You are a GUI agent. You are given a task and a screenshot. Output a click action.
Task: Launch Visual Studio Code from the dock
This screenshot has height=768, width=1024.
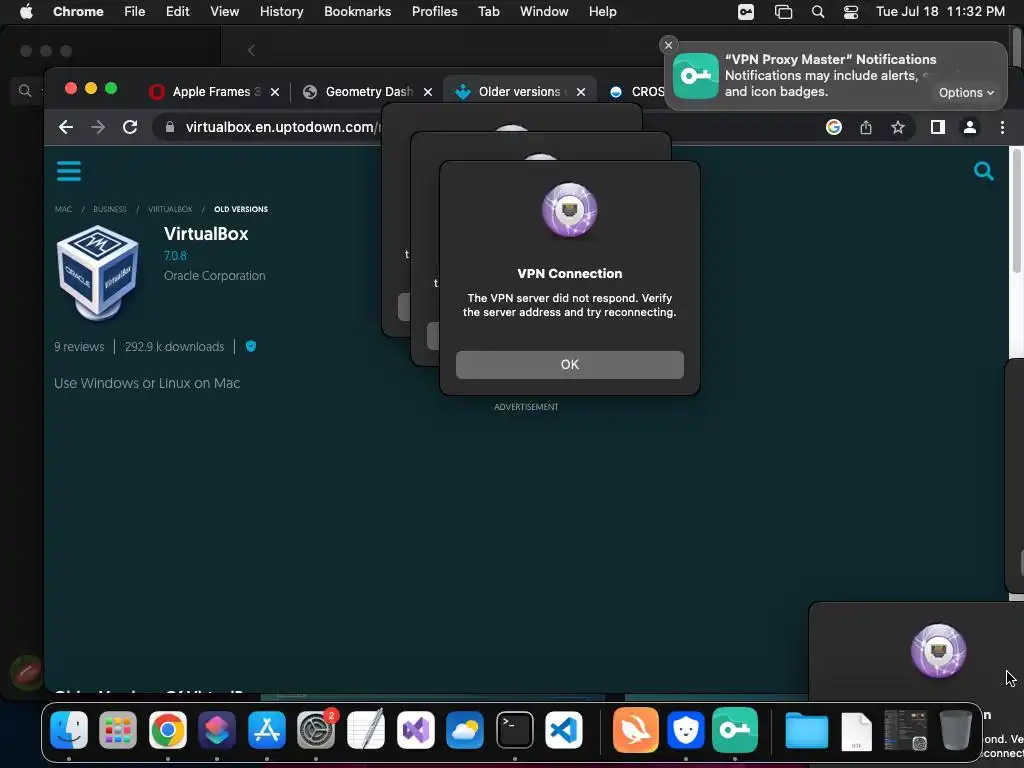point(564,729)
